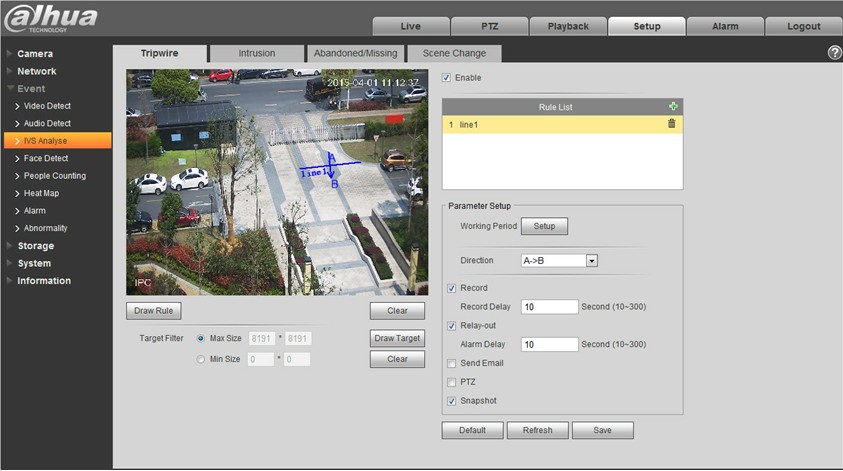Open Face Detect in sidebar
Image resolution: width=843 pixels, height=471 pixels.
coord(46,158)
